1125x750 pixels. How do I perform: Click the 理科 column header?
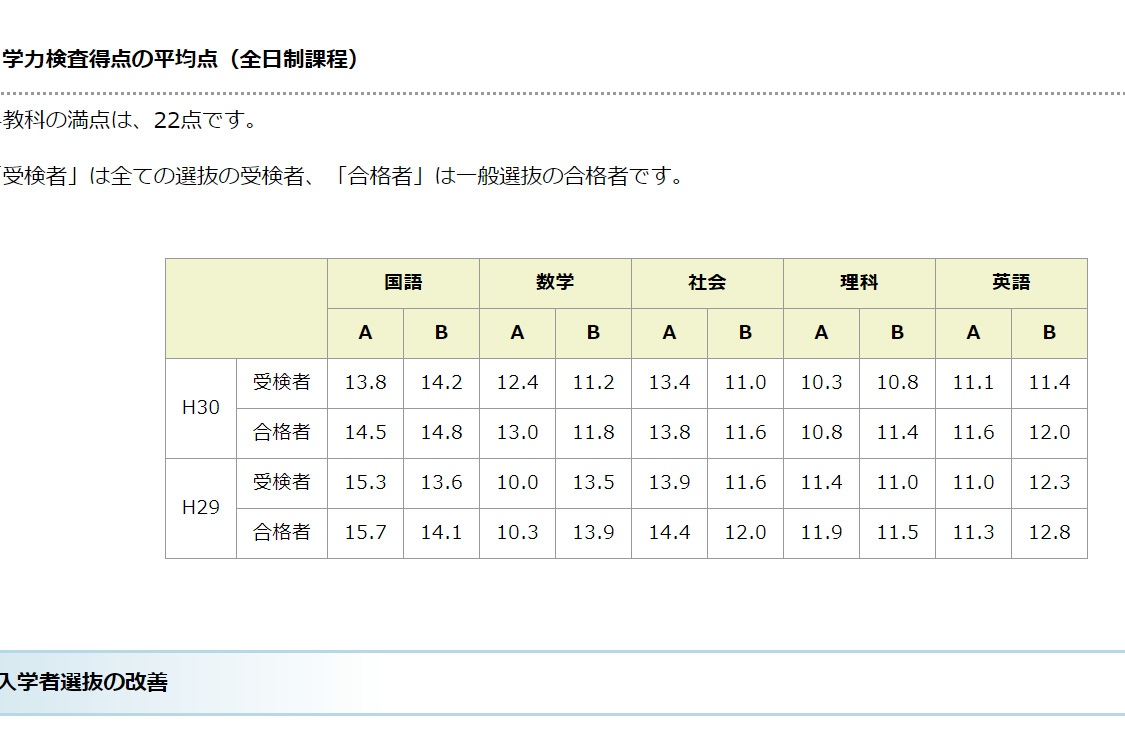[859, 283]
